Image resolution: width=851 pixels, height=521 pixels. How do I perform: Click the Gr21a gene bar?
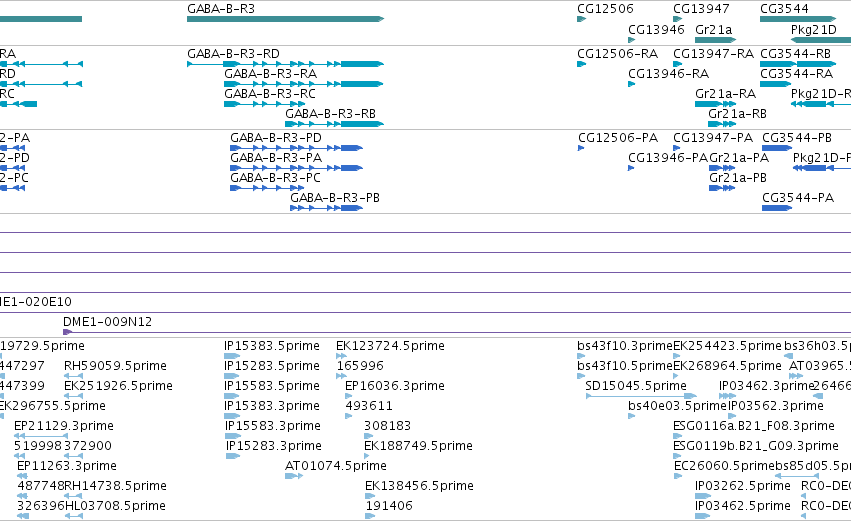(x=715, y=40)
